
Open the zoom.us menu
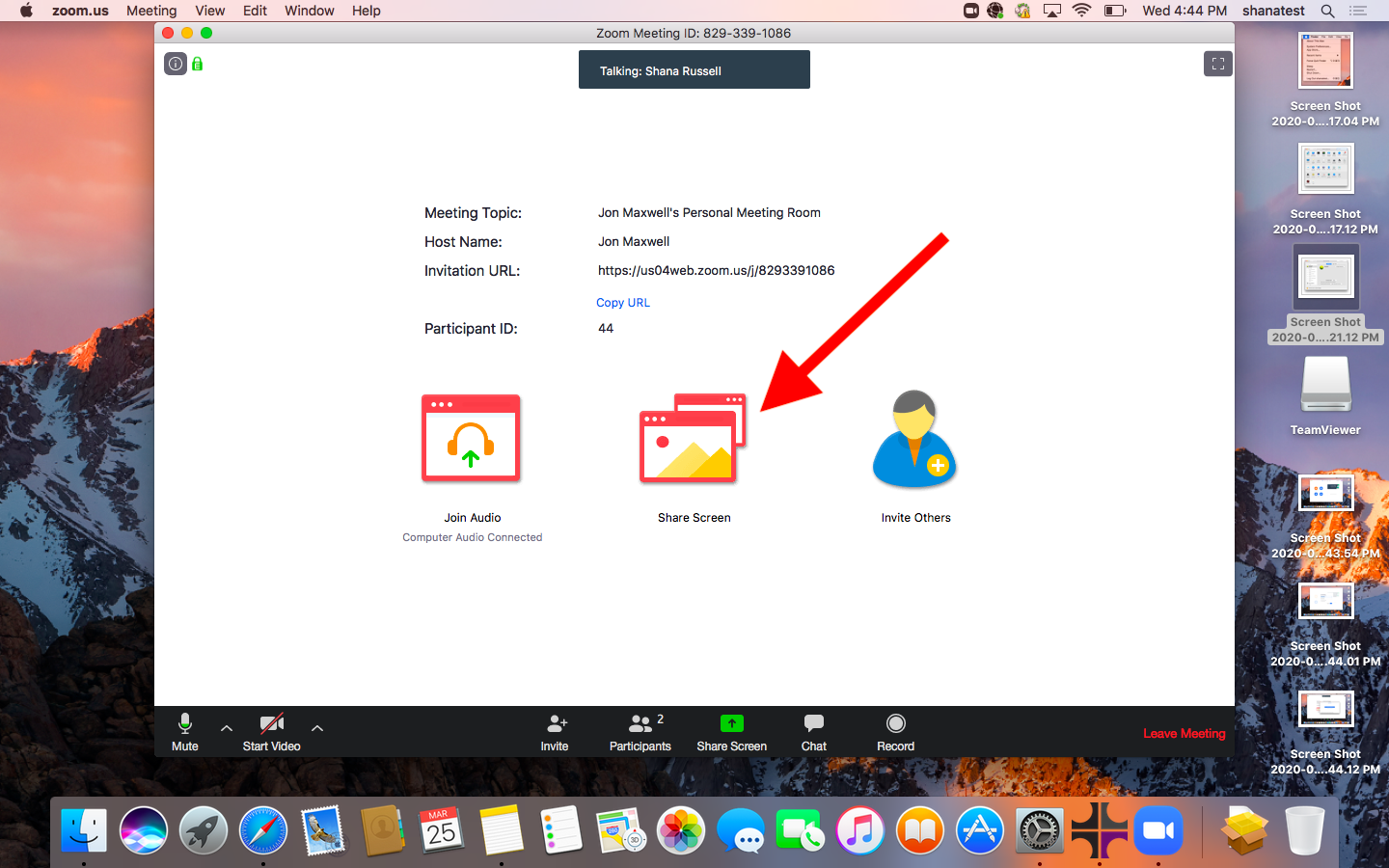80,11
